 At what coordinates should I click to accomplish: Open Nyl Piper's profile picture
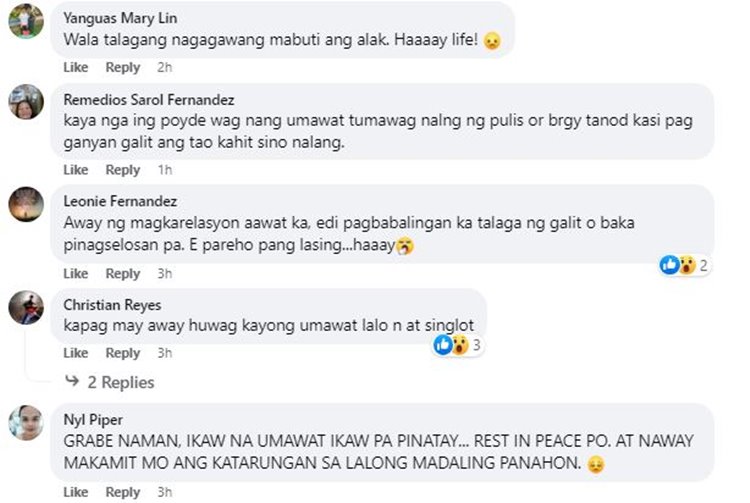(x=26, y=423)
